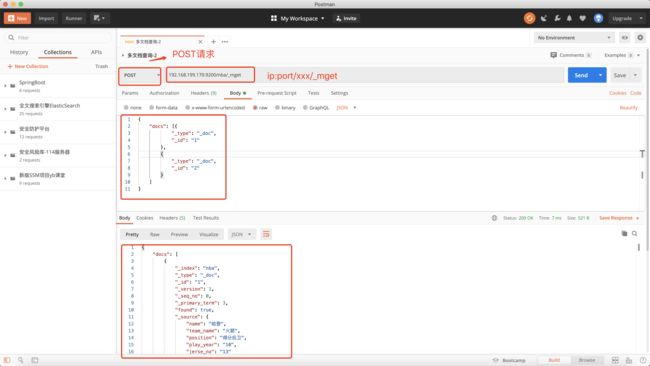Viewport: 650px width, 366px height.
Task: Click the sync status orange icon
Action: 529,18
